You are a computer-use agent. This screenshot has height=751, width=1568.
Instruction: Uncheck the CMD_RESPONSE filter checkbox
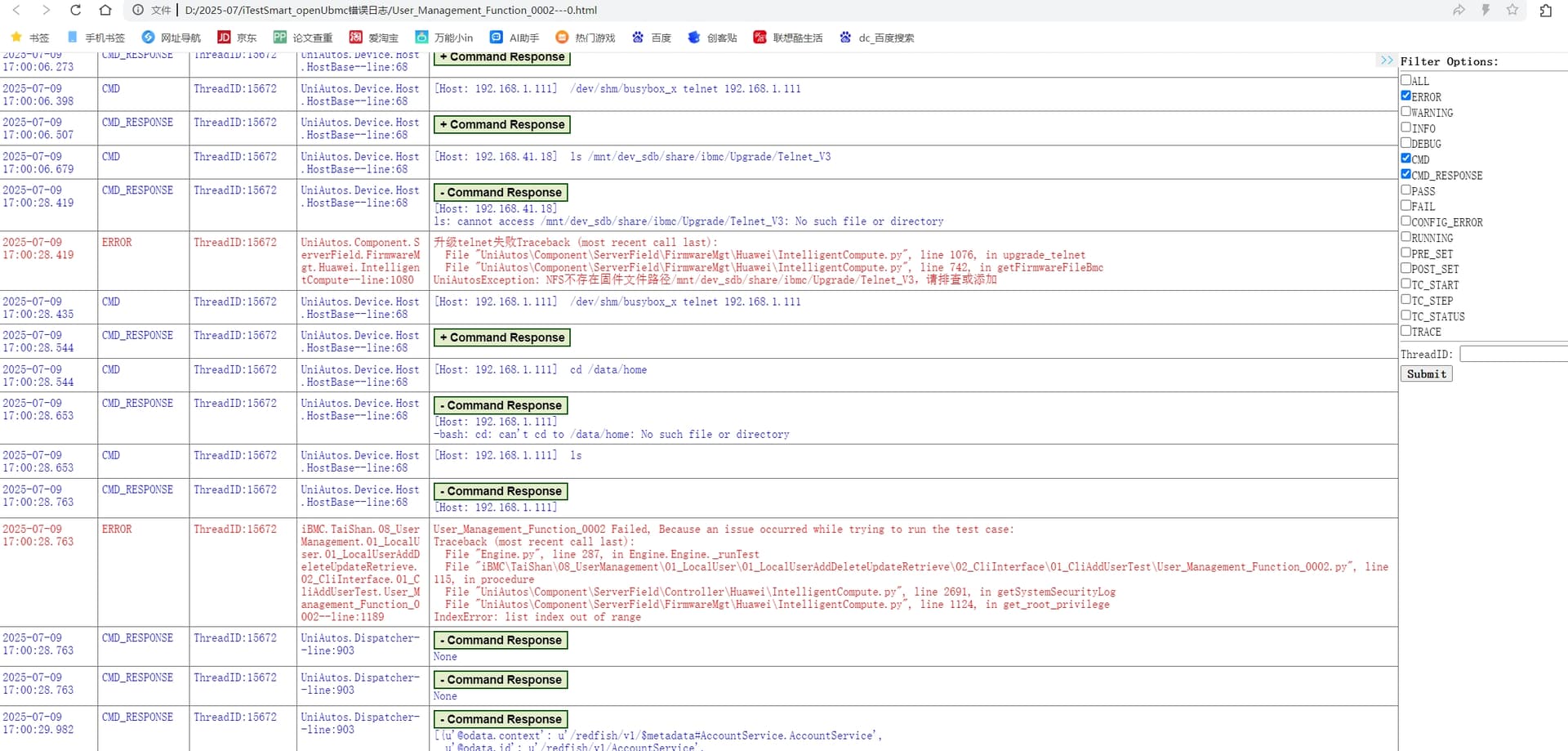coord(1405,174)
